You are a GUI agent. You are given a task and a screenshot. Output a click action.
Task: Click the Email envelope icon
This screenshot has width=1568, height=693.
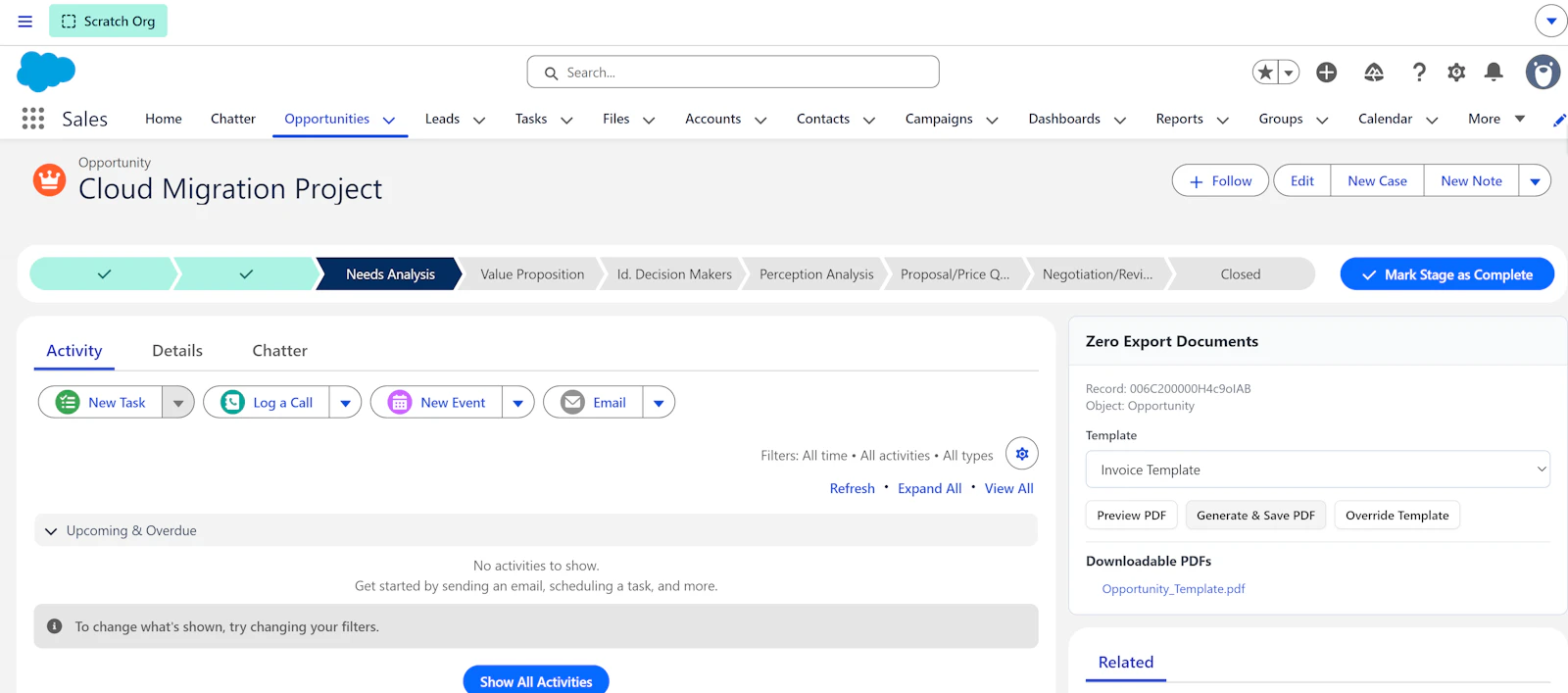(572, 402)
